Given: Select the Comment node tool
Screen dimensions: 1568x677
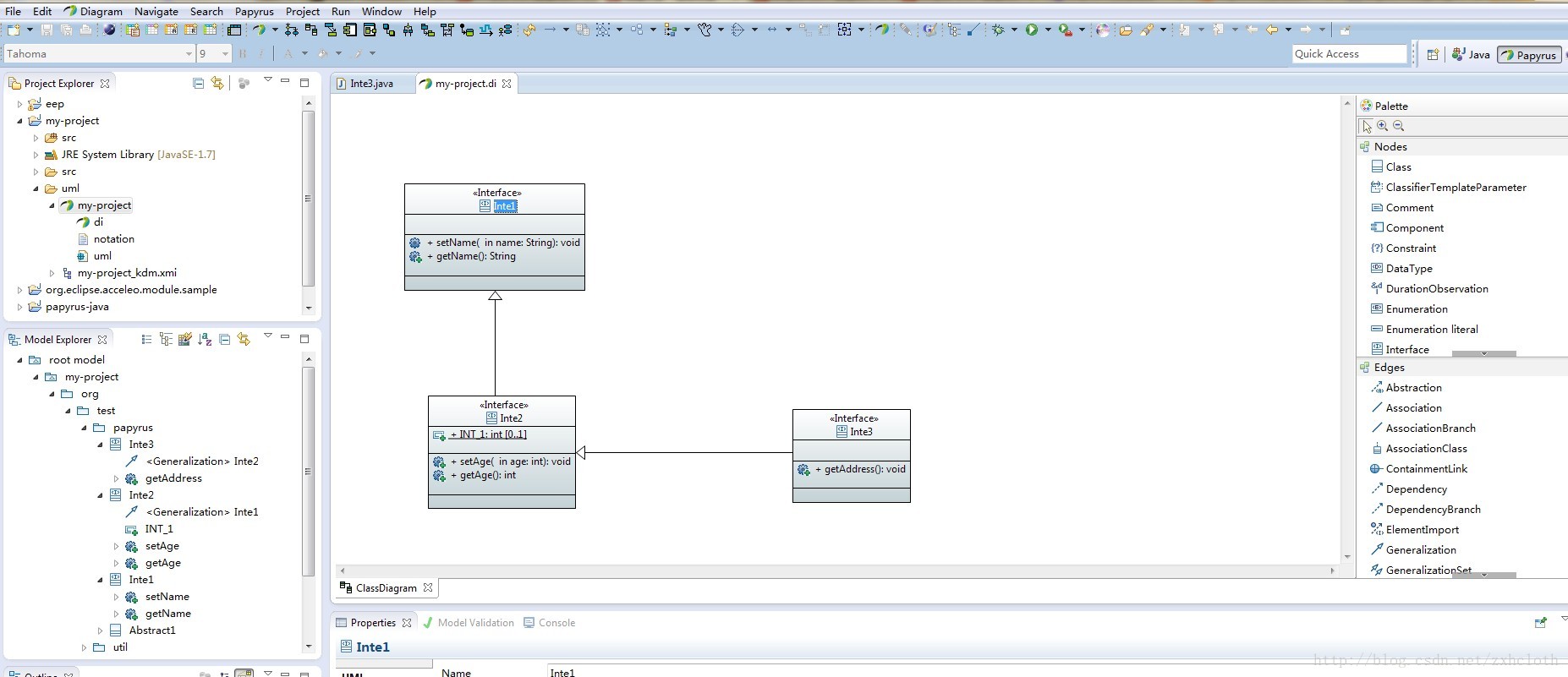Looking at the screenshot, I should [1402, 208].
